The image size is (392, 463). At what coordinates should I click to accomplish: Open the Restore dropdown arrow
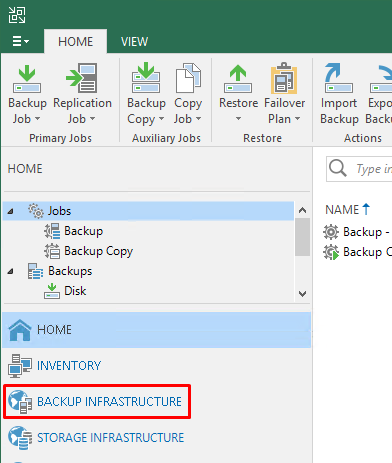[238, 119]
